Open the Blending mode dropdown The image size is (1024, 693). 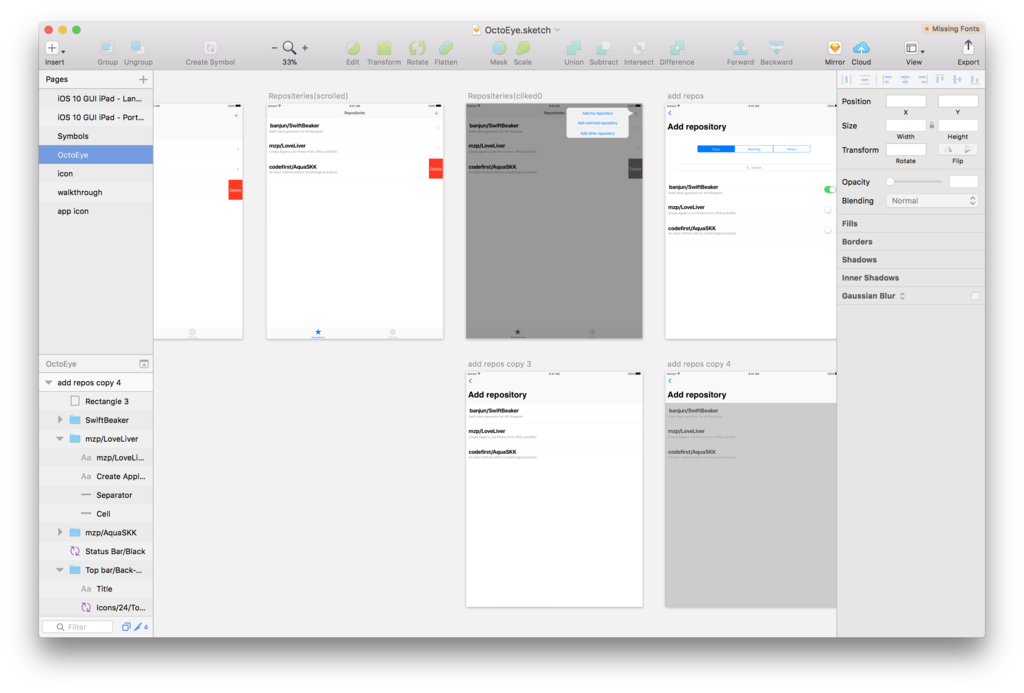tap(932, 201)
